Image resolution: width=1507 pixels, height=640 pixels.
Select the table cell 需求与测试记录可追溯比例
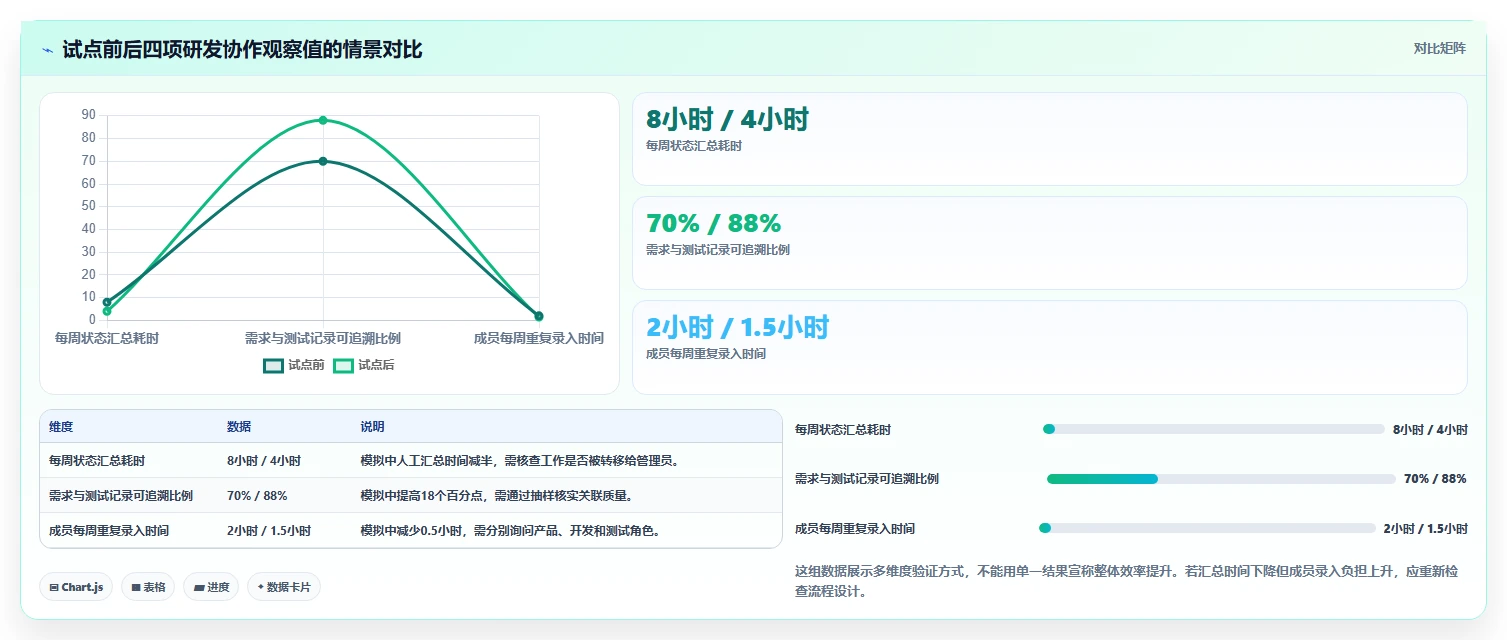pos(121,496)
